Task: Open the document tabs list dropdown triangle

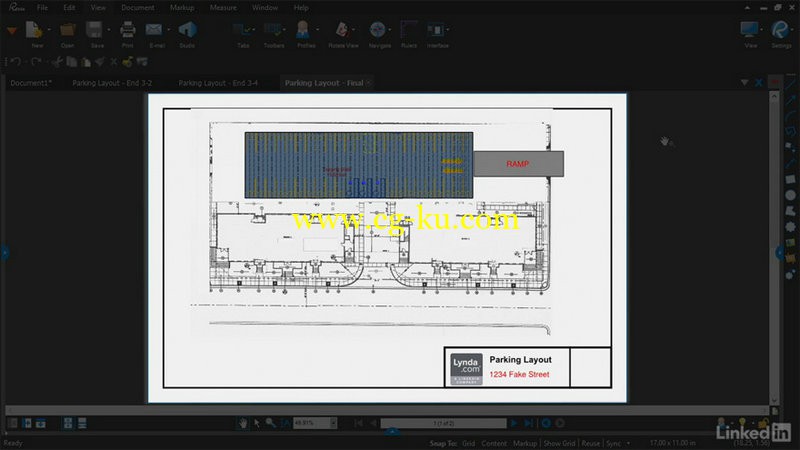Action: coord(744,83)
